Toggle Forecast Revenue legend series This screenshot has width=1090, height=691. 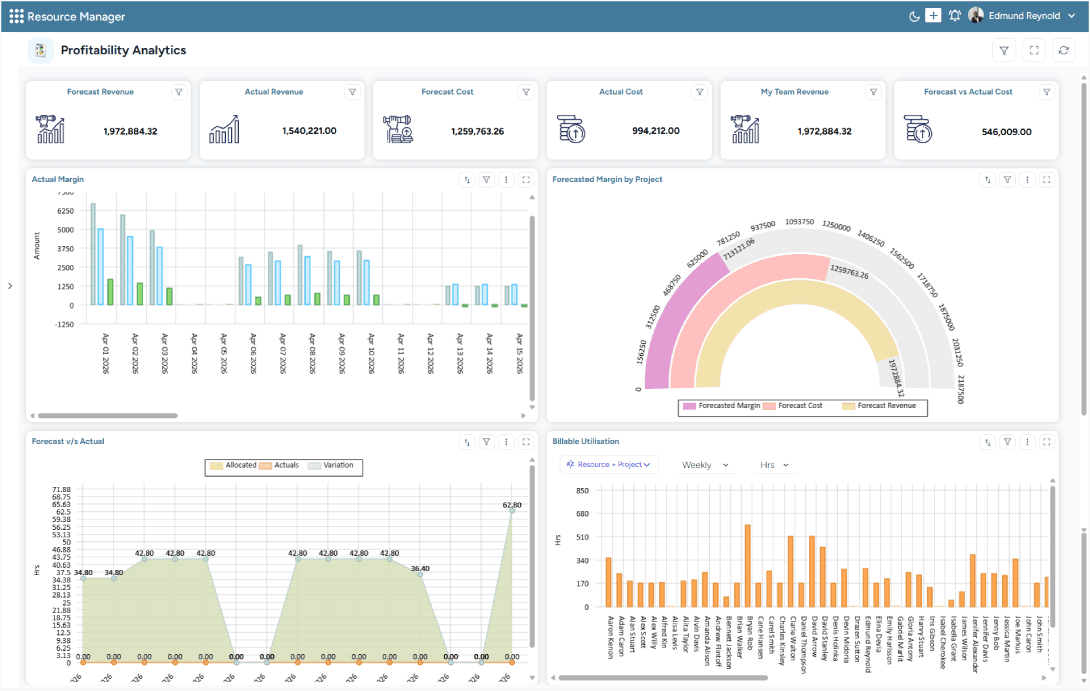click(879, 406)
